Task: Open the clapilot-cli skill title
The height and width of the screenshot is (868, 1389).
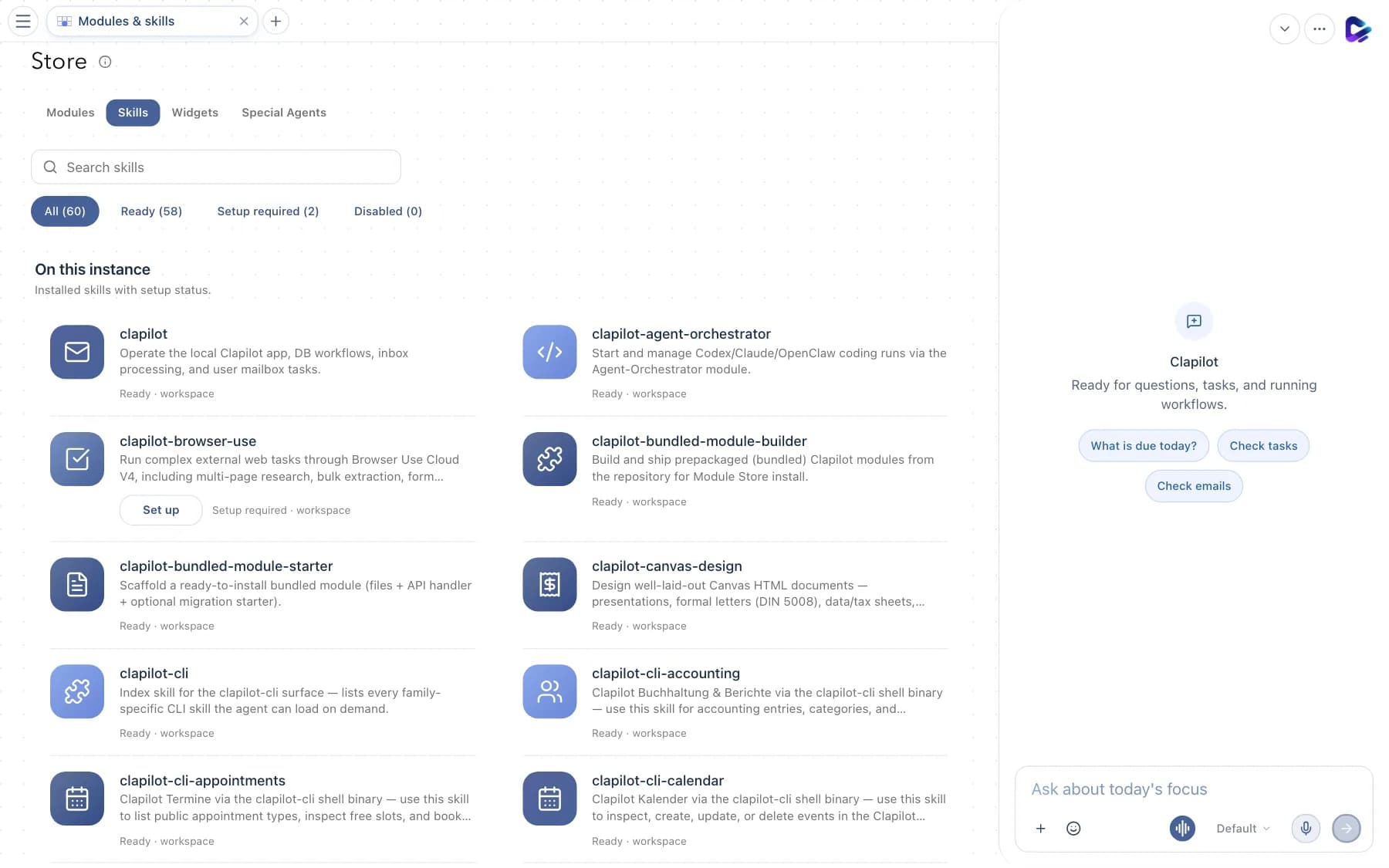Action: tap(154, 674)
